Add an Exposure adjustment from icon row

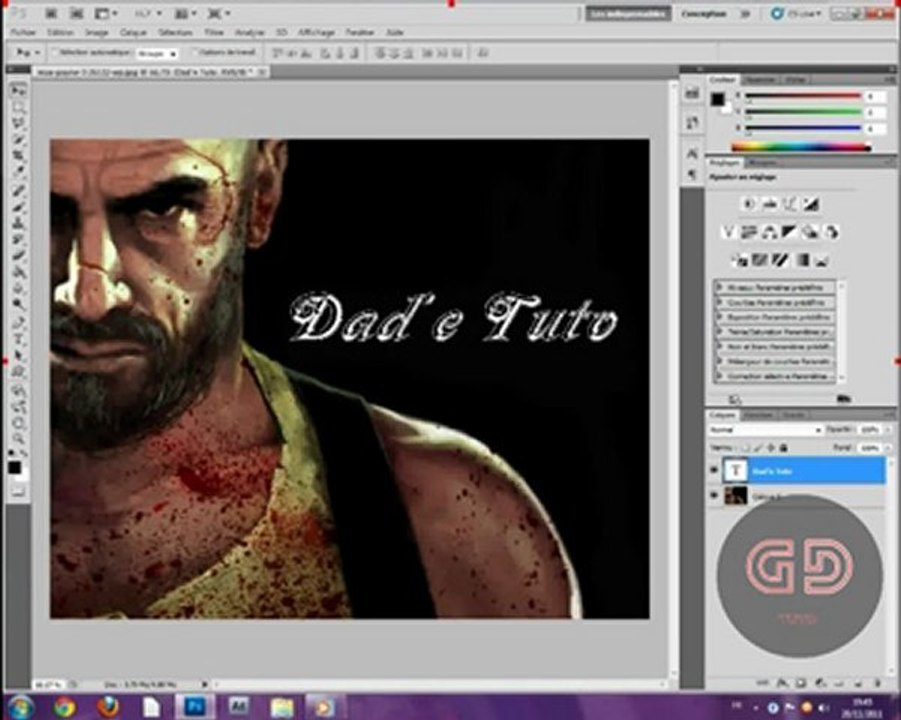coord(811,203)
